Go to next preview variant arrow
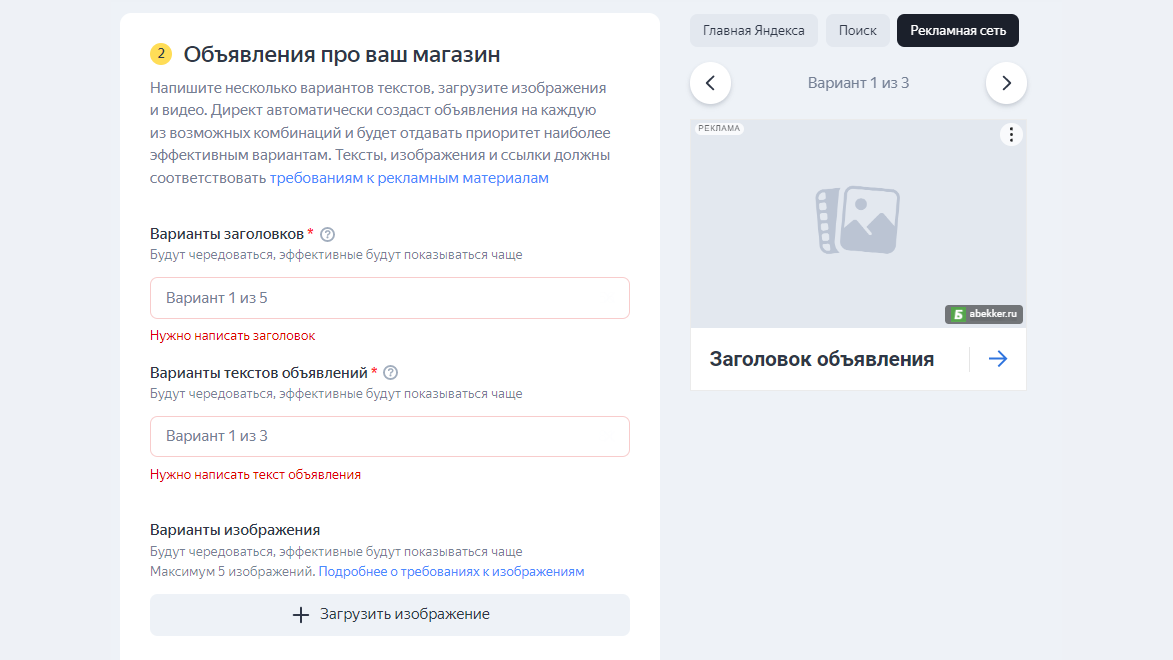This screenshot has width=1173, height=660. [x=1006, y=83]
